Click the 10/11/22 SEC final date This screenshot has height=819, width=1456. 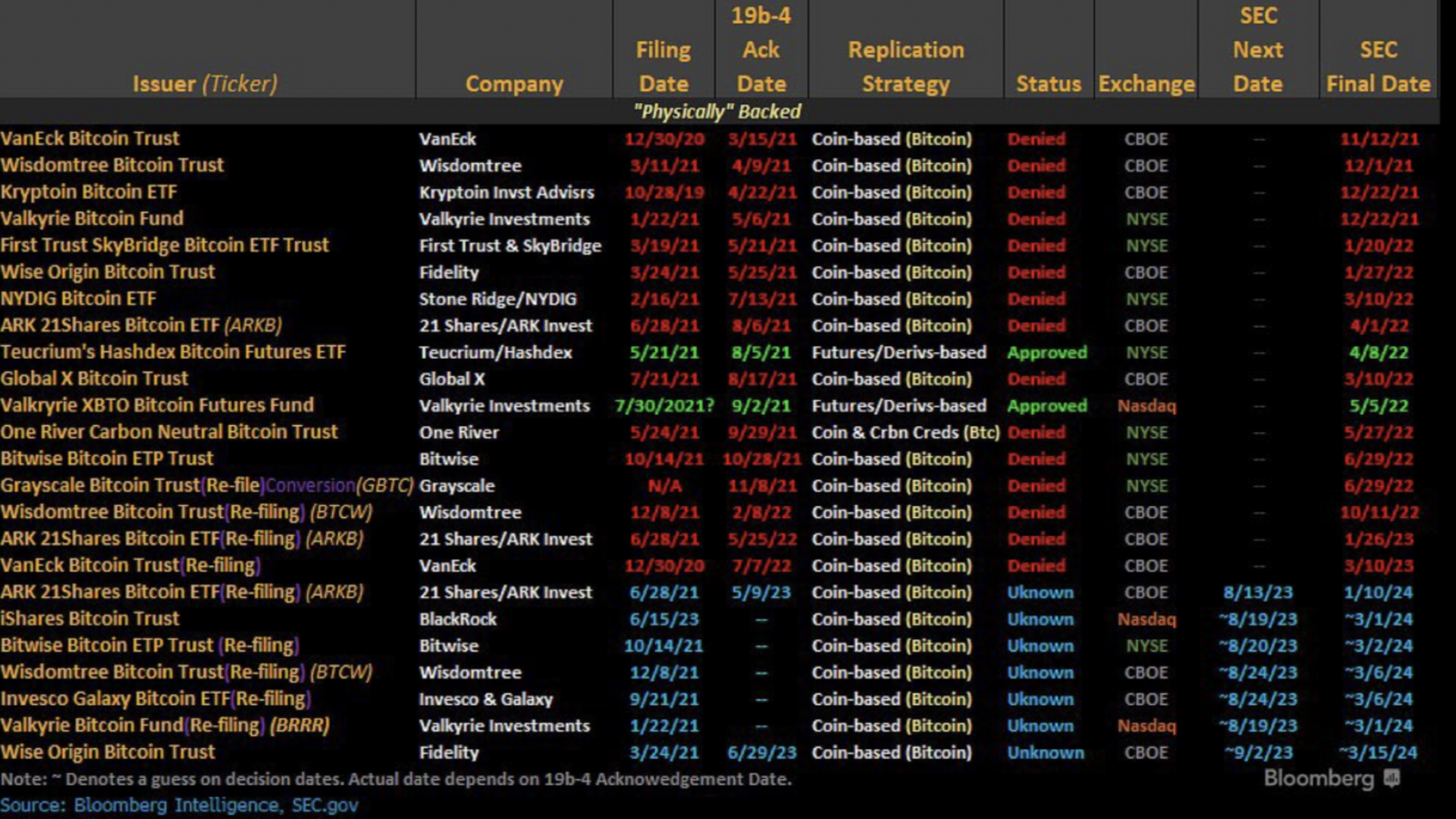(x=1379, y=512)
